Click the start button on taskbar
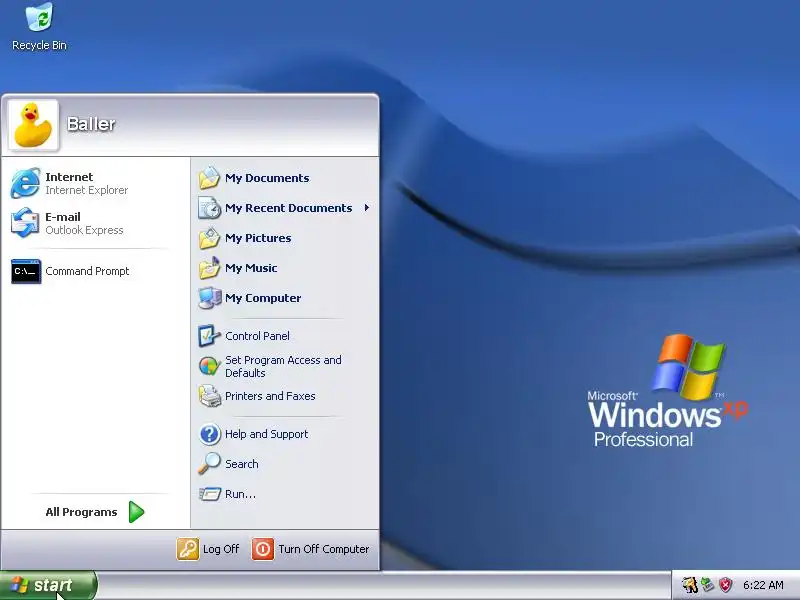800x600 pixels. click(48, 585)
